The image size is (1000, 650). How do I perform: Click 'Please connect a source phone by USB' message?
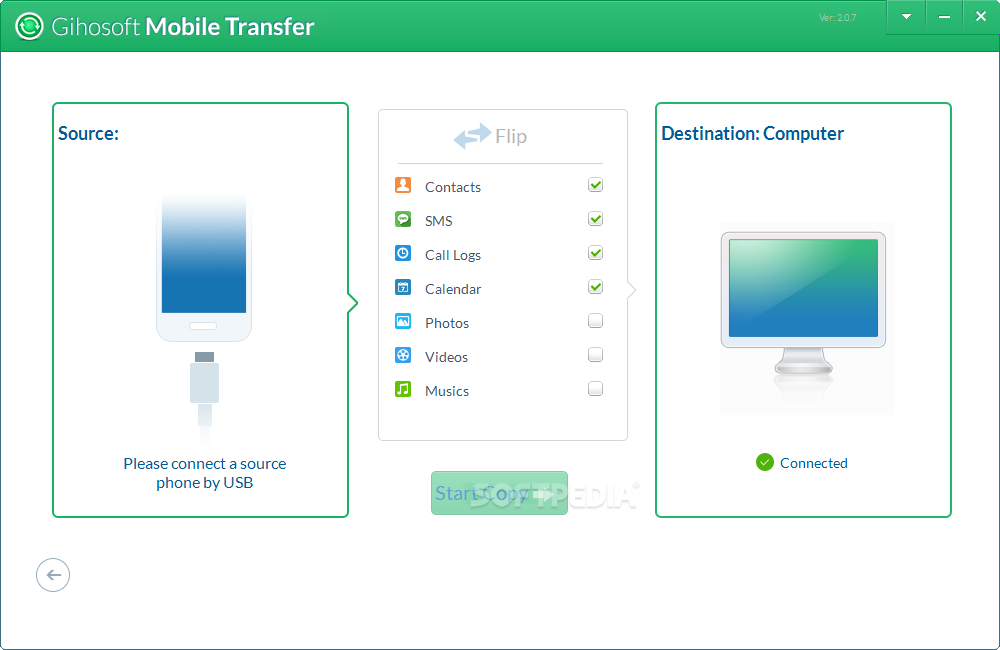click(x=205, y=473)
